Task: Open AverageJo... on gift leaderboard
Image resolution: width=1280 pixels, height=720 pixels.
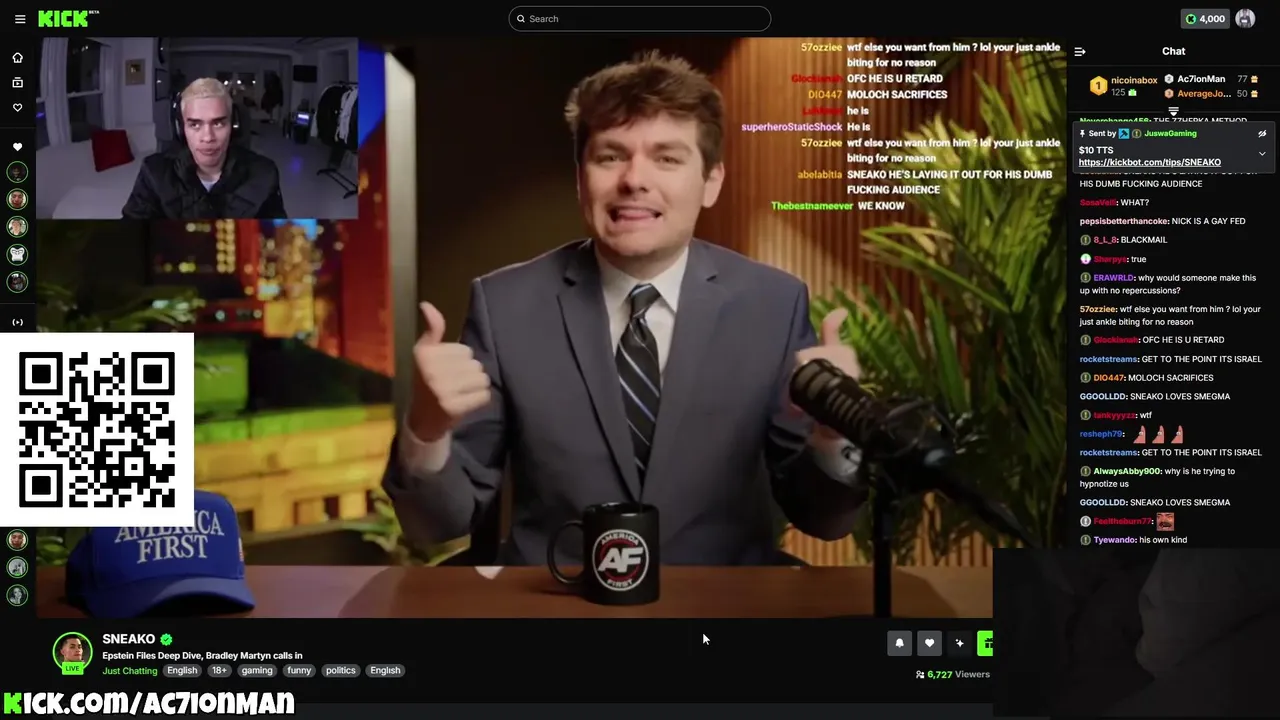Action: coord(1204,94)
